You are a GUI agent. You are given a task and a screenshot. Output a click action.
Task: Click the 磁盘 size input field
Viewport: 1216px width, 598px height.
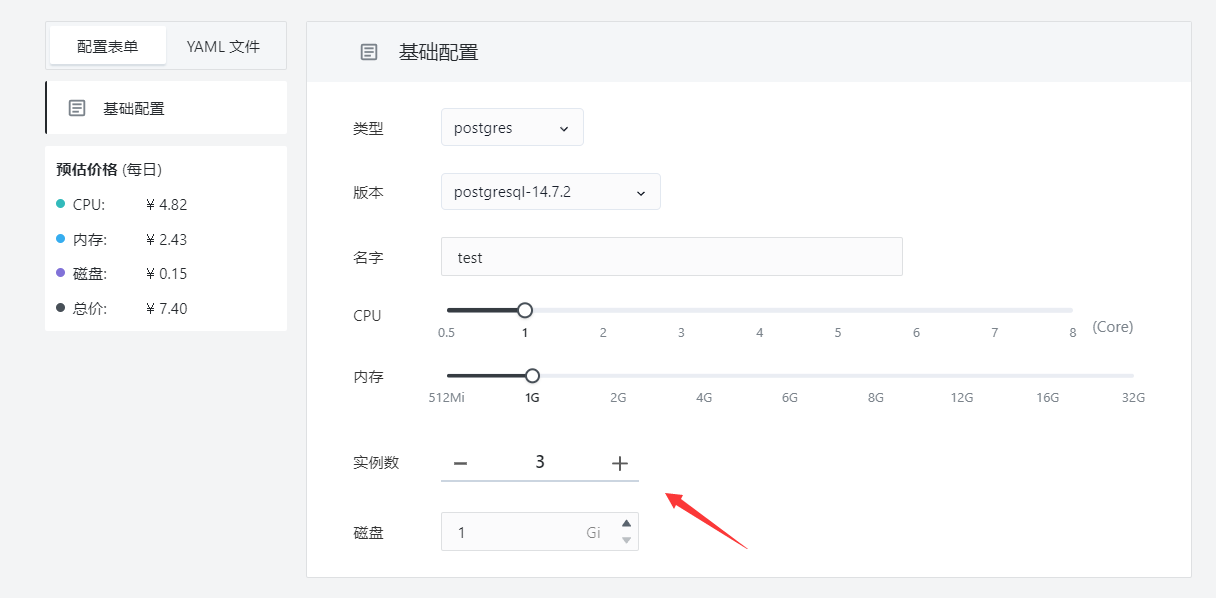pyautogui.click(x=532, y=532)
